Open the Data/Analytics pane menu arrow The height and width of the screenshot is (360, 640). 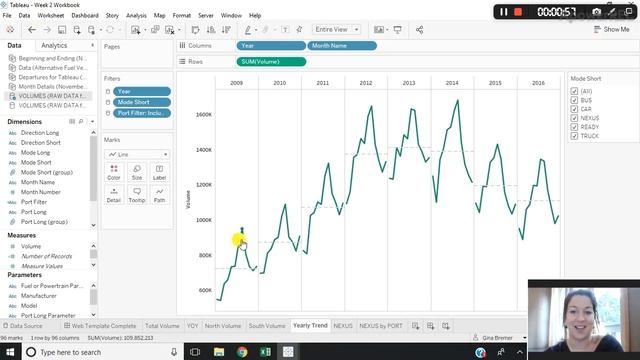click(x=92, y=45)
